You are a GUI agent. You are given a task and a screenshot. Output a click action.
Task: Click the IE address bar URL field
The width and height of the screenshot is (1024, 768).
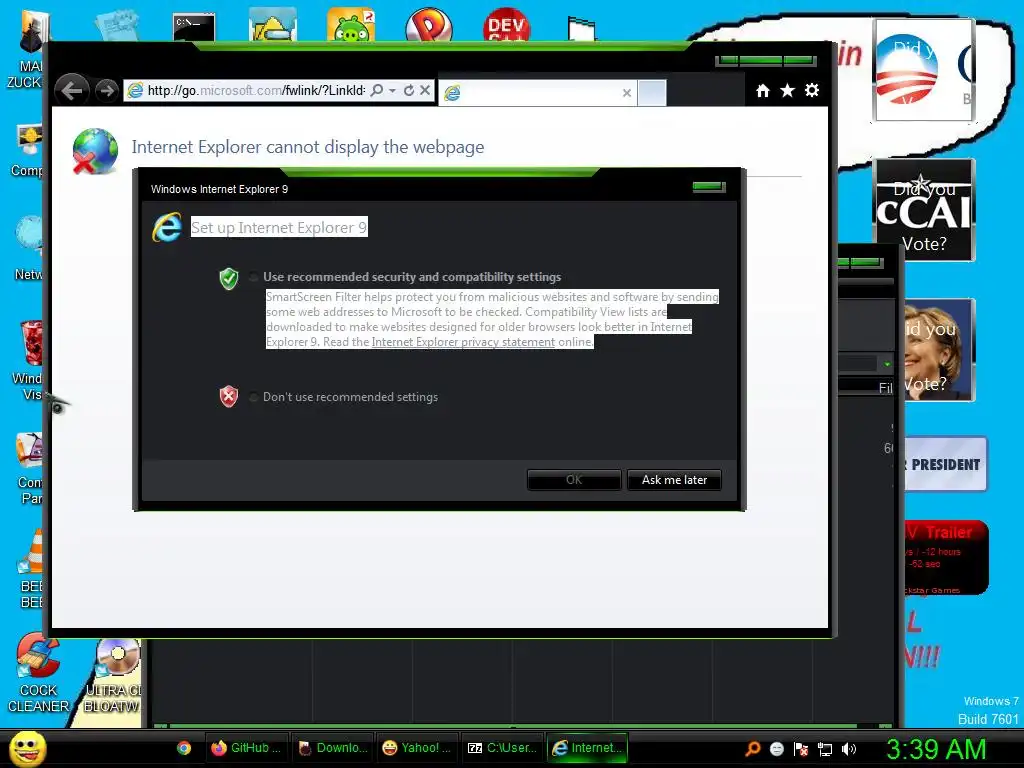point(256,90)
